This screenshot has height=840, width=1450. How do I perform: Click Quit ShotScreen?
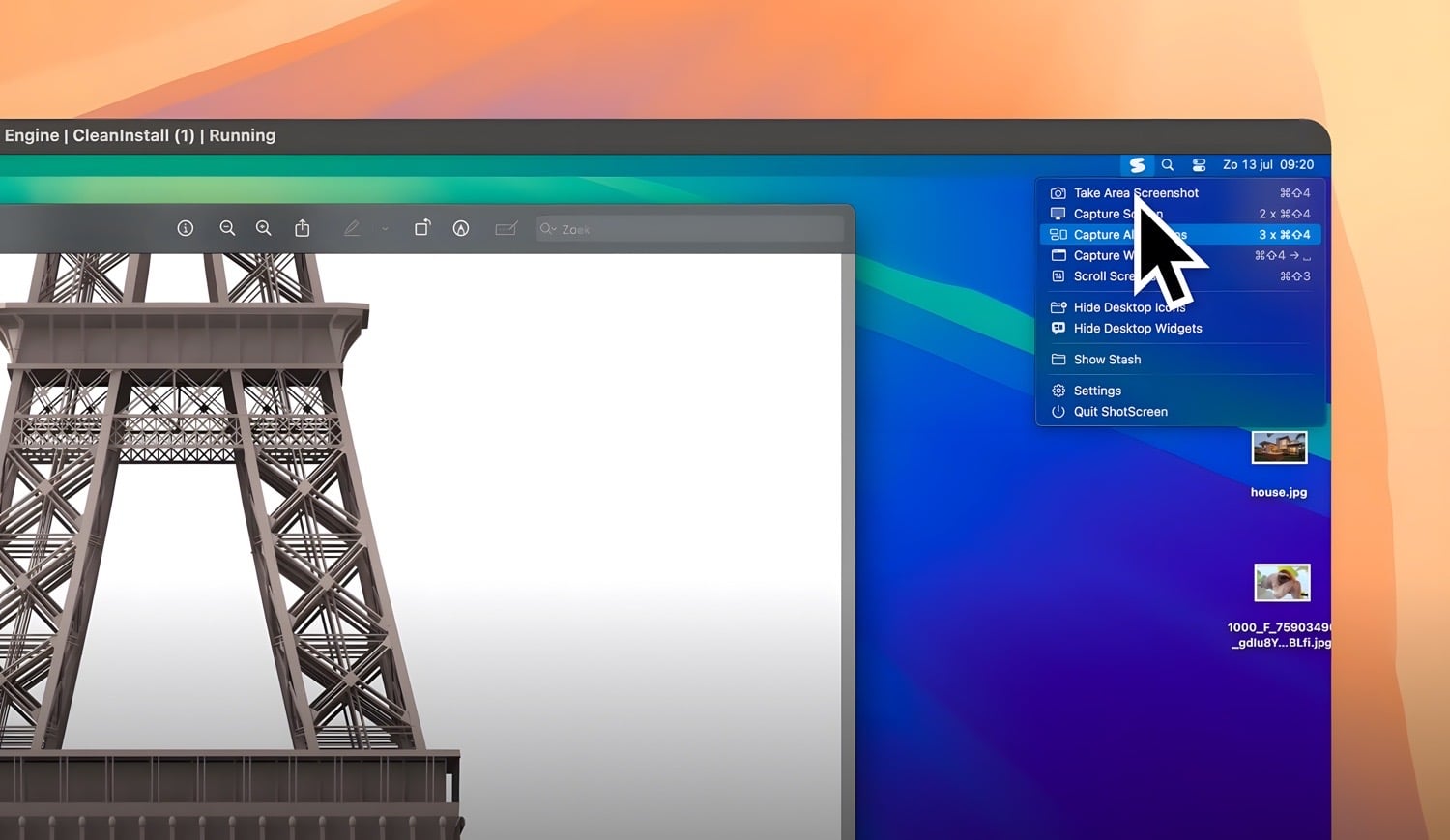pyautogui.click(x=1119, y=412)
